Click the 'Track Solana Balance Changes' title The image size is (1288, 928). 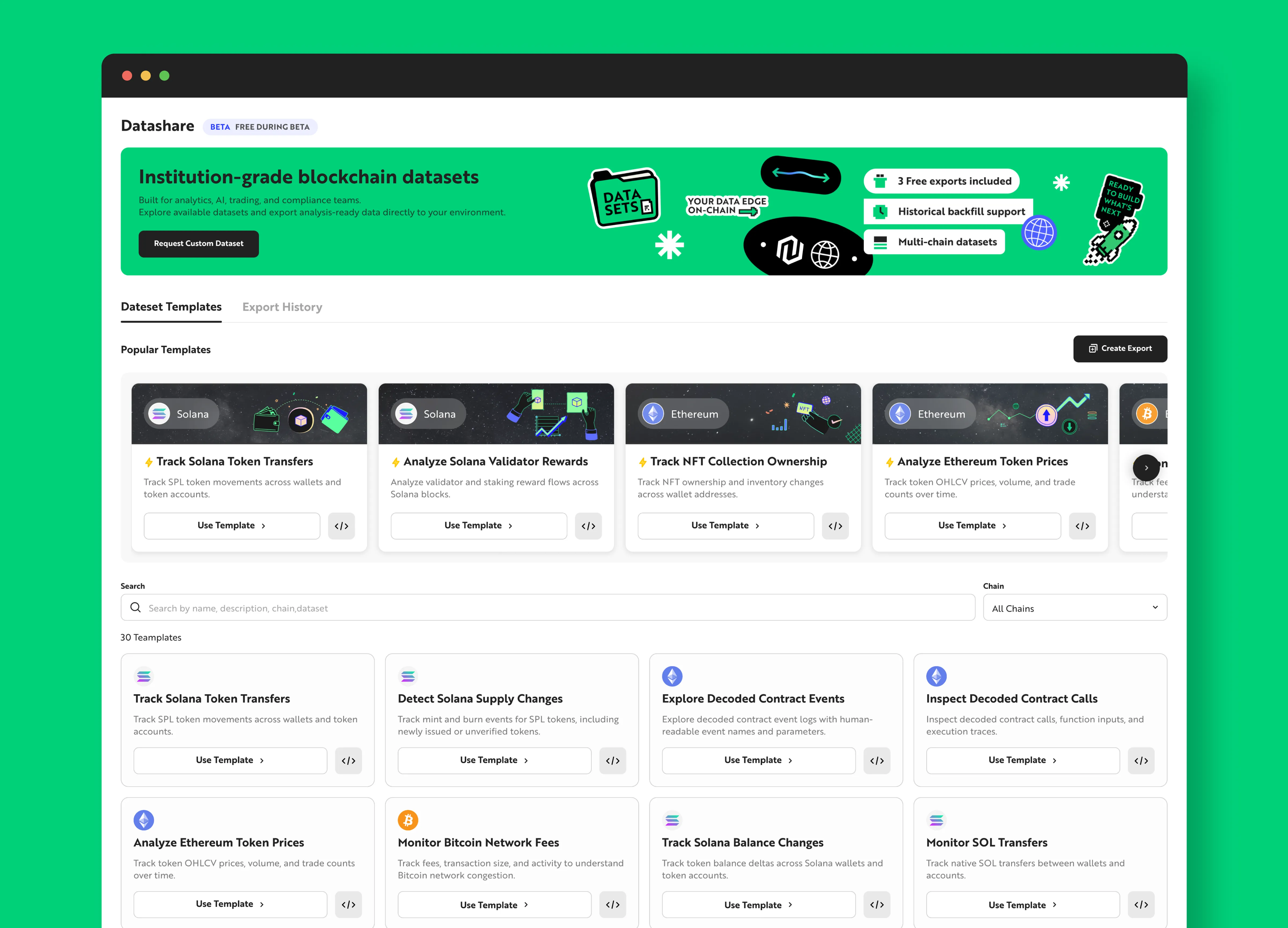[743, 843]
